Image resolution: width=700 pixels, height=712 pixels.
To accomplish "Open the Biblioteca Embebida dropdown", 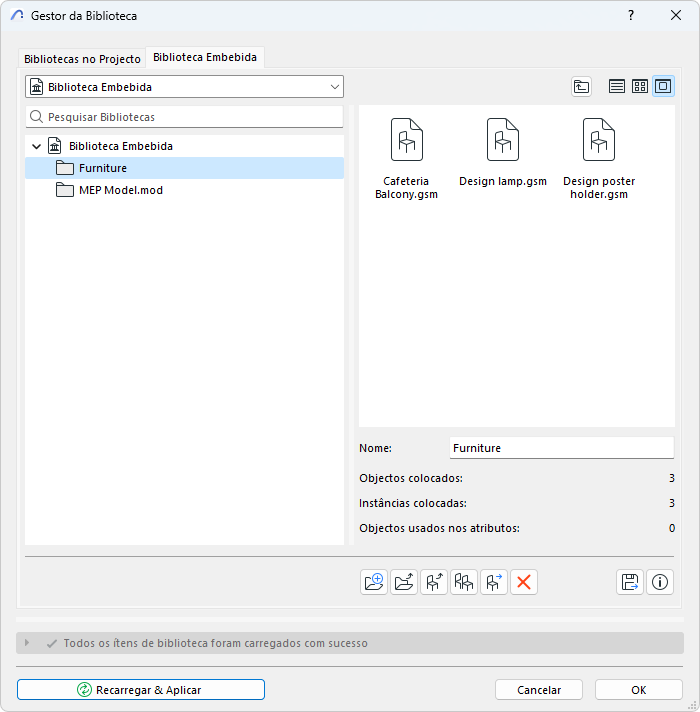I will tap(184, 87).
